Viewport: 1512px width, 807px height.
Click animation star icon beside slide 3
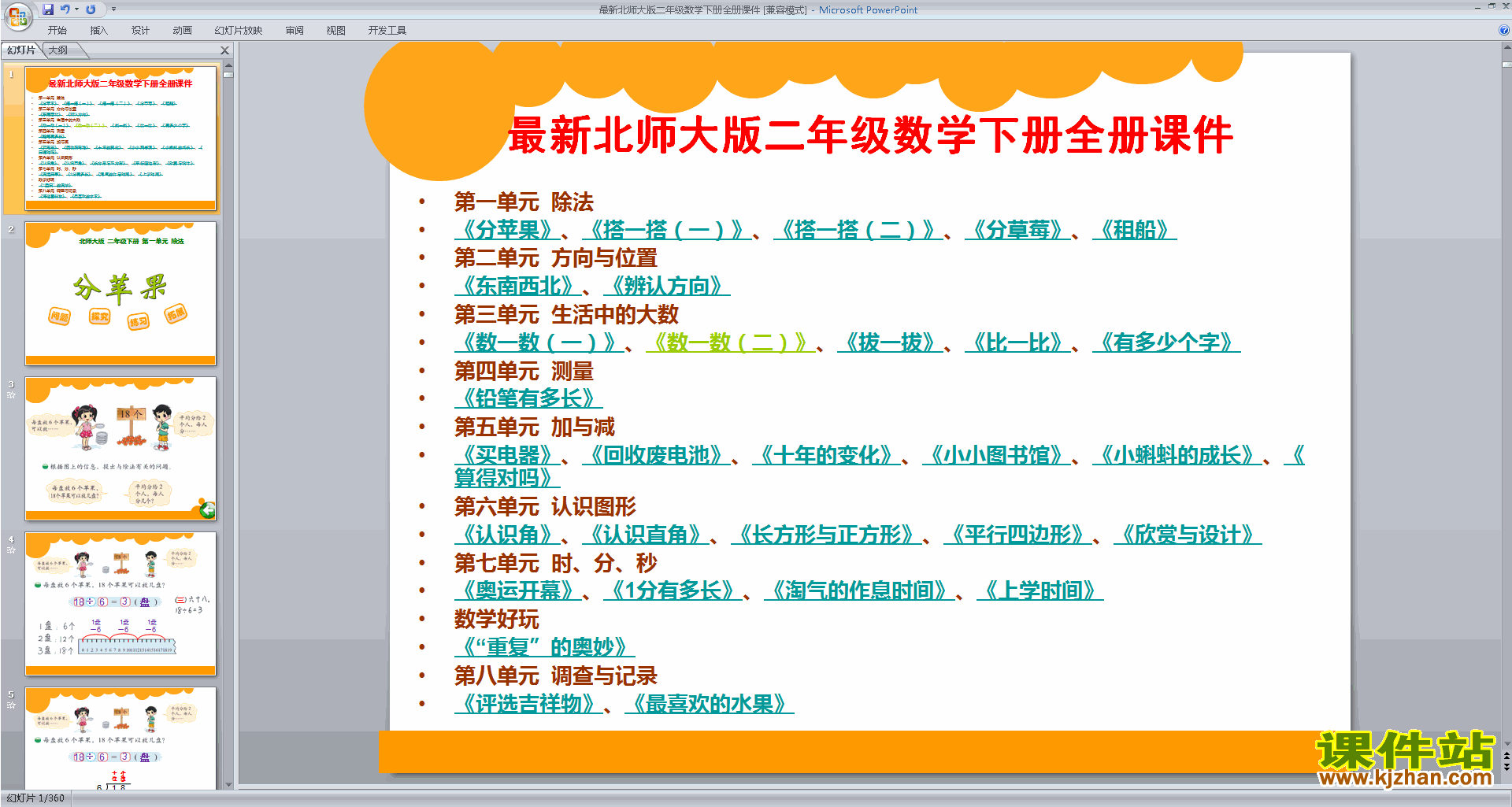[x=11, y=395]
